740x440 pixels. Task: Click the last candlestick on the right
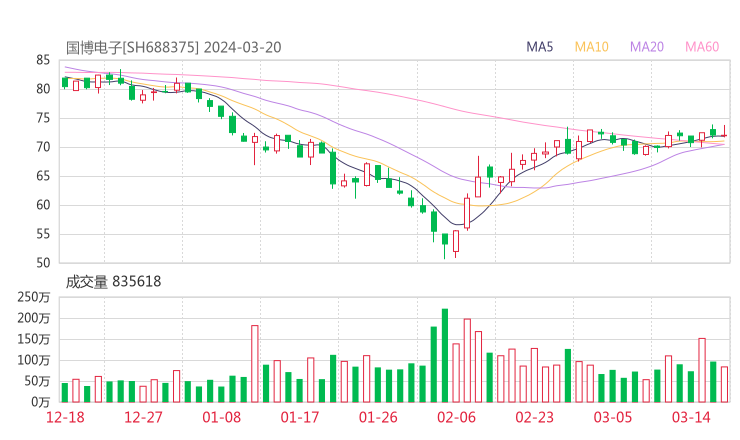pos(724,131)
